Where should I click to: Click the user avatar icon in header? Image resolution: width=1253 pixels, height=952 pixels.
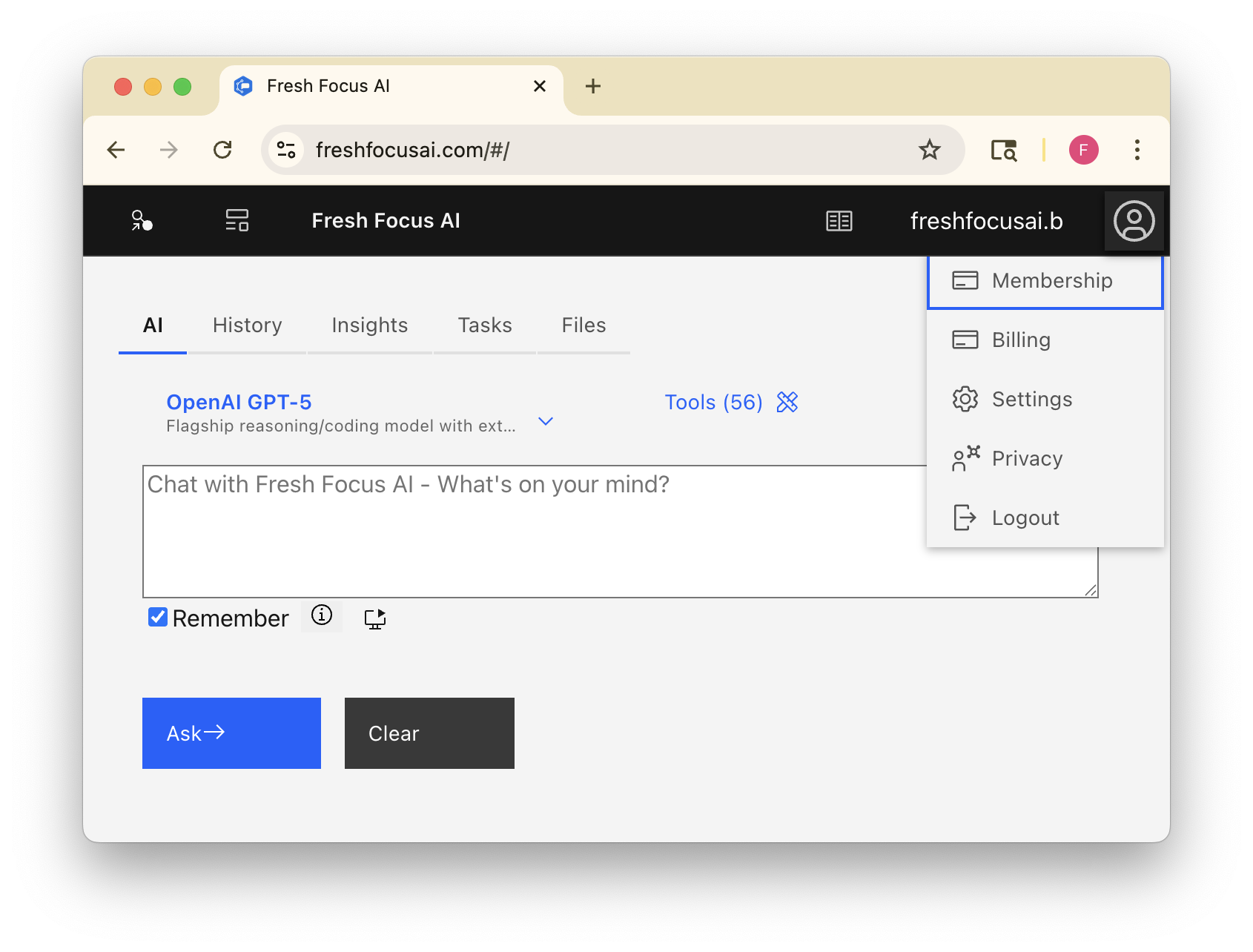[1134, 221]
